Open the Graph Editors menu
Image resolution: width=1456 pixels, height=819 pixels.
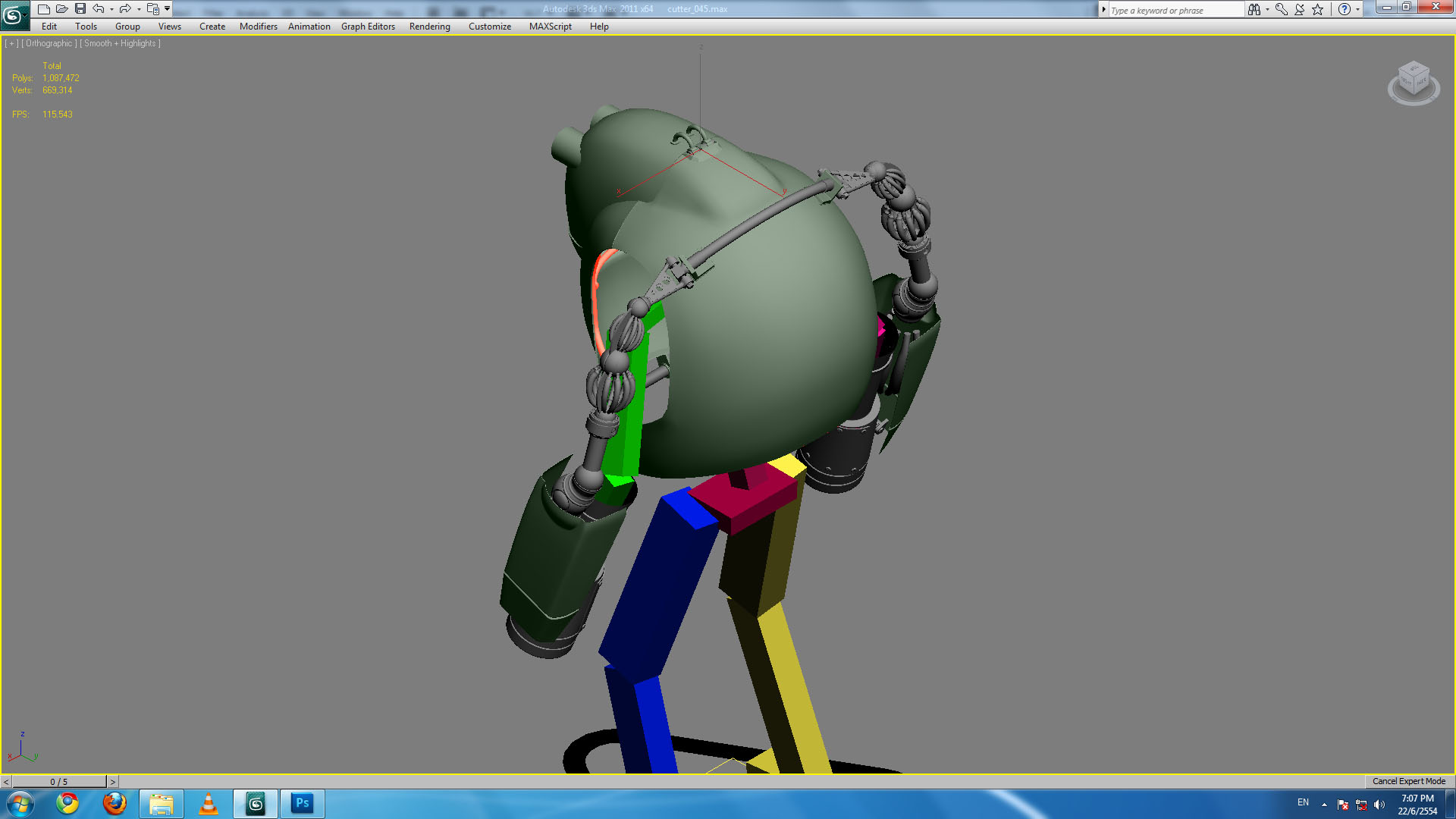pos(368,27)
